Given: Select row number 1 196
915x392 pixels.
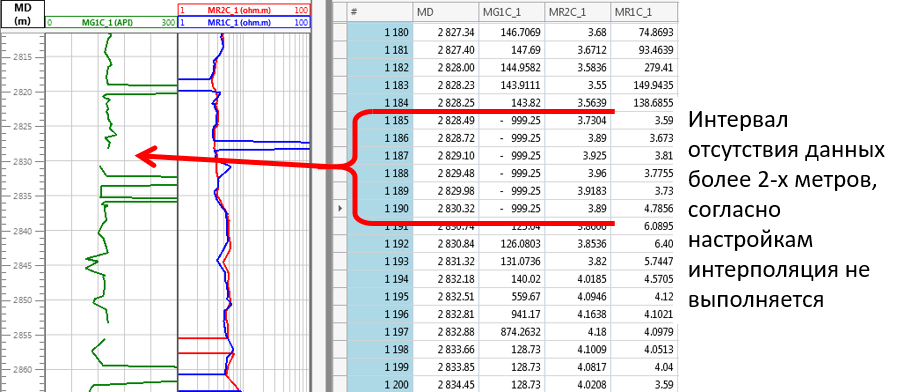Looking at the screenshot, I should (x=380, y=314).
